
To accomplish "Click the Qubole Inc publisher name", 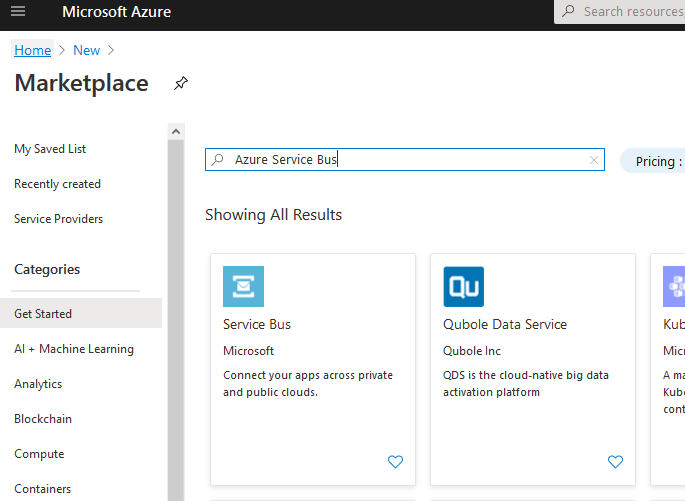I will [x=472, y=351].
